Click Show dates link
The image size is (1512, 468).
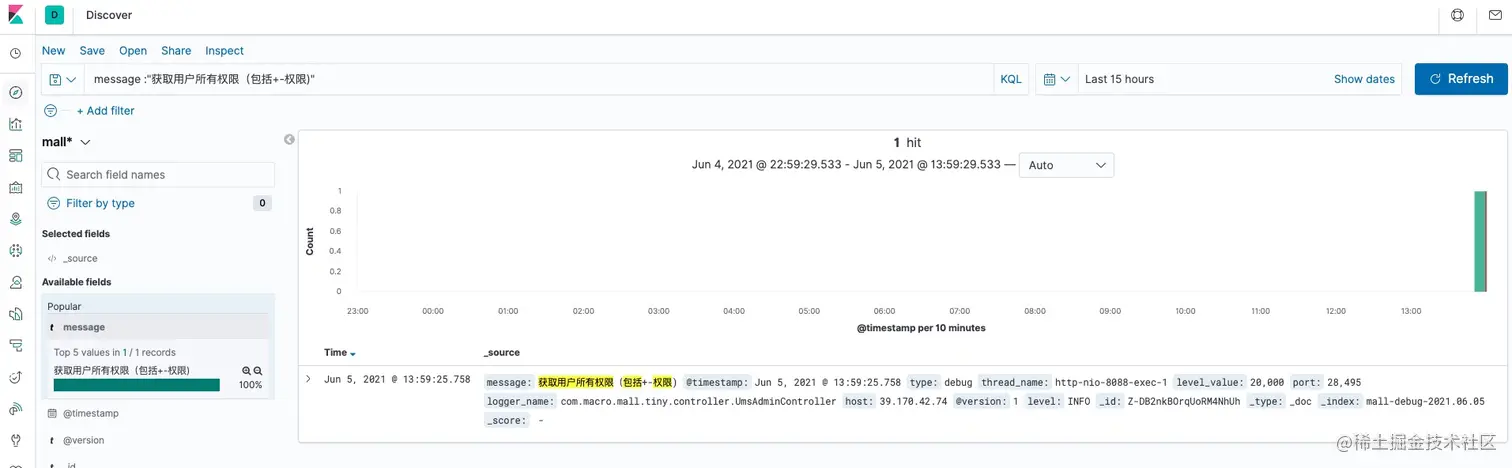1364,79
